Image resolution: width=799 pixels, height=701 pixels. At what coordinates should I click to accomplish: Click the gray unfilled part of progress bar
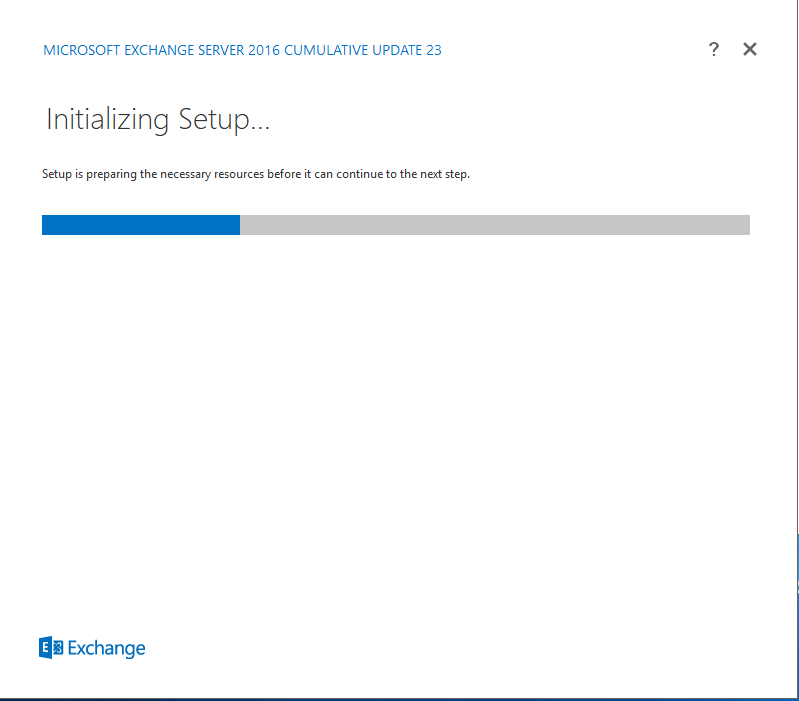(x=495, y=225)
